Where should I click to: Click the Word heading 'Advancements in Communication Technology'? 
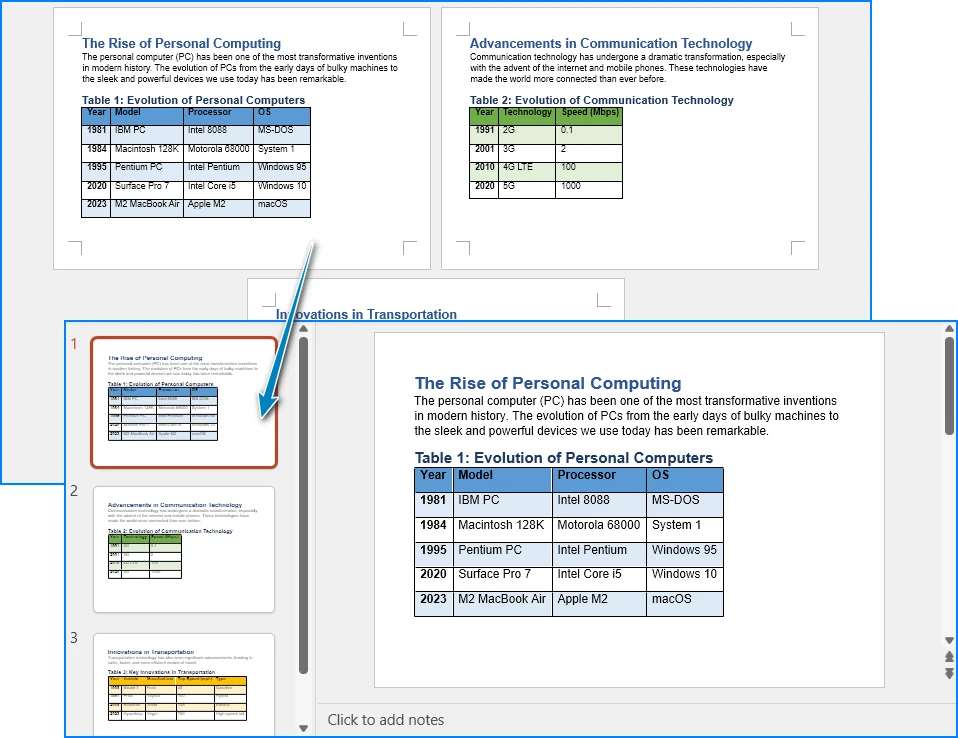611,44
